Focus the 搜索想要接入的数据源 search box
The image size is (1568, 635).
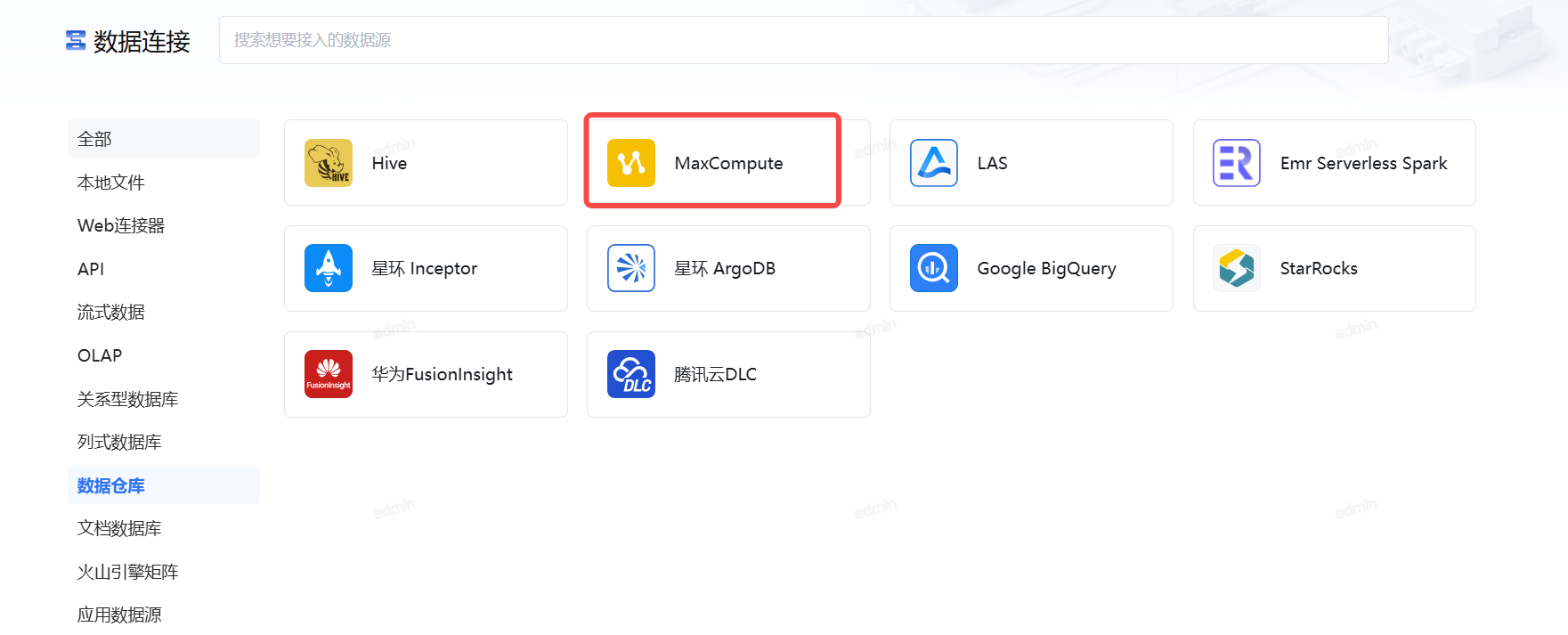[x=803, y=40]
